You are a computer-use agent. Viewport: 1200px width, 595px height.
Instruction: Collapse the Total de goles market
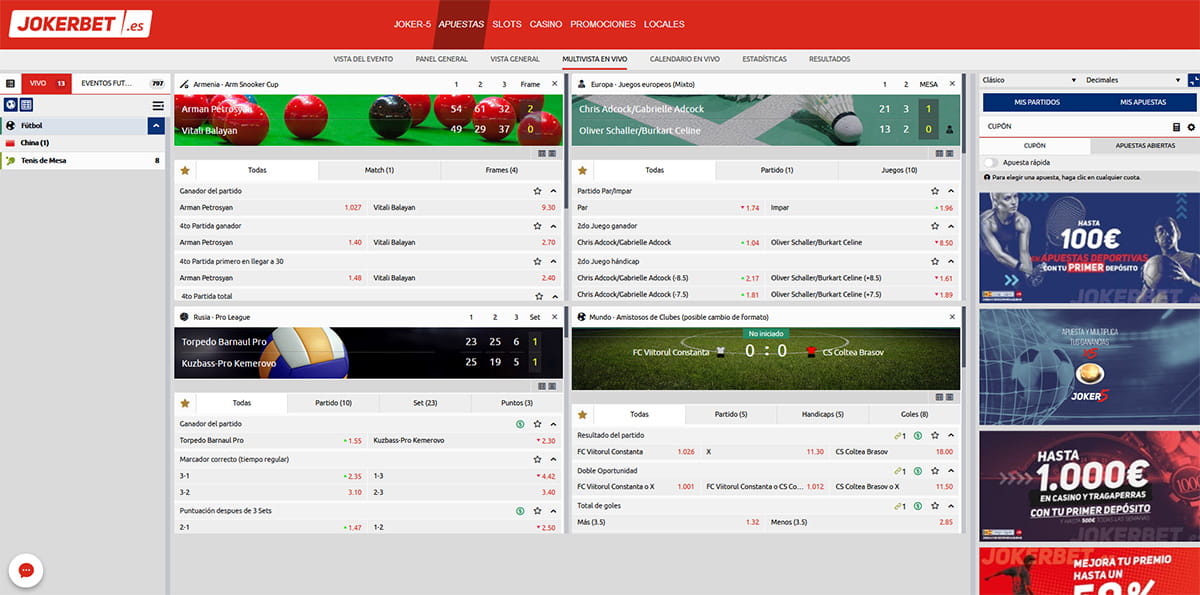(951, 505)
